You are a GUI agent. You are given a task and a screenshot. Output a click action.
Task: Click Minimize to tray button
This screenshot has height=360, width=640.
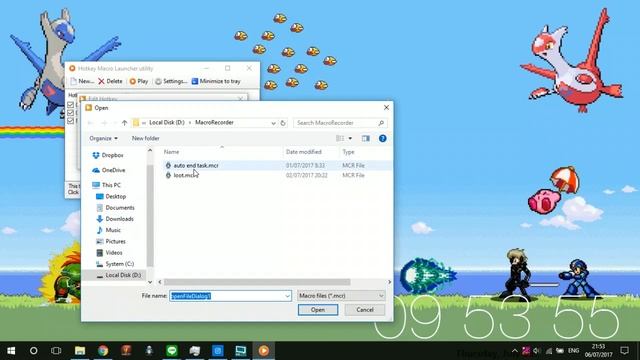[216, 81]
